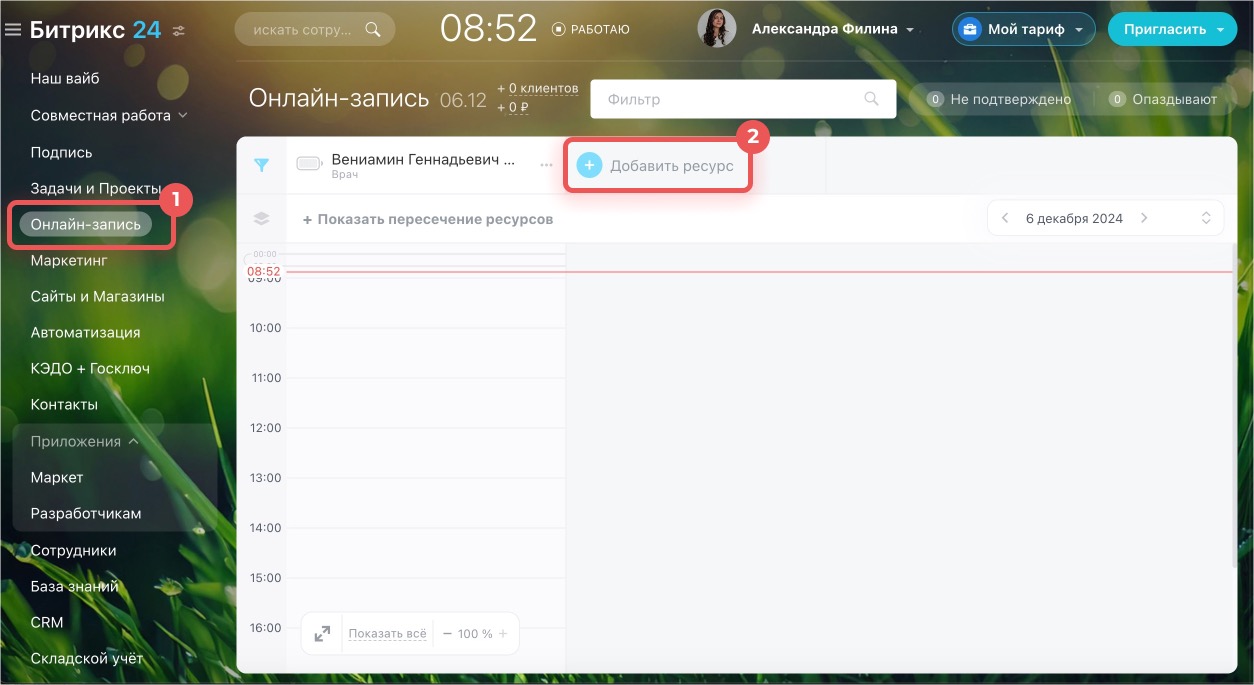Viewport: 1254px width, 685px height.
Task: Click the expand fullscreen arrows icon
Action: (x=322, y=634)
